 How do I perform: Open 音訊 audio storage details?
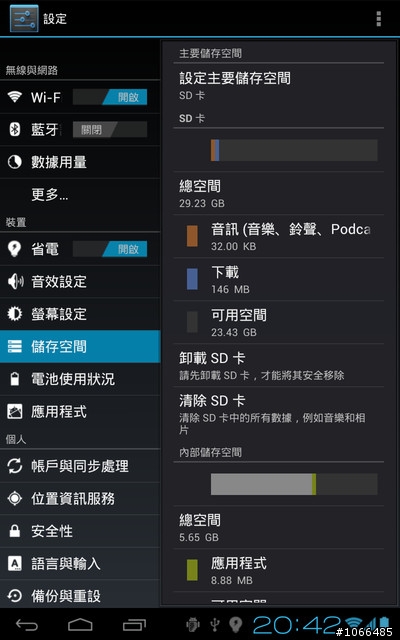278,236
